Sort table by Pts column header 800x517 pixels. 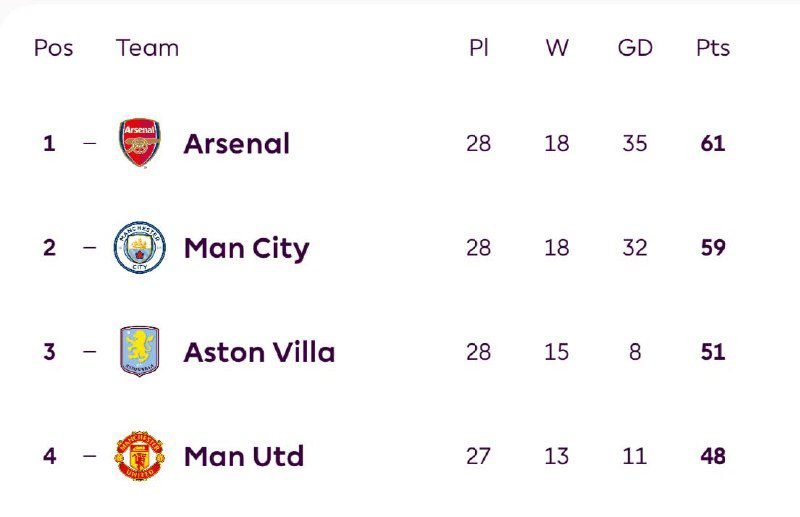pos(713,48)
